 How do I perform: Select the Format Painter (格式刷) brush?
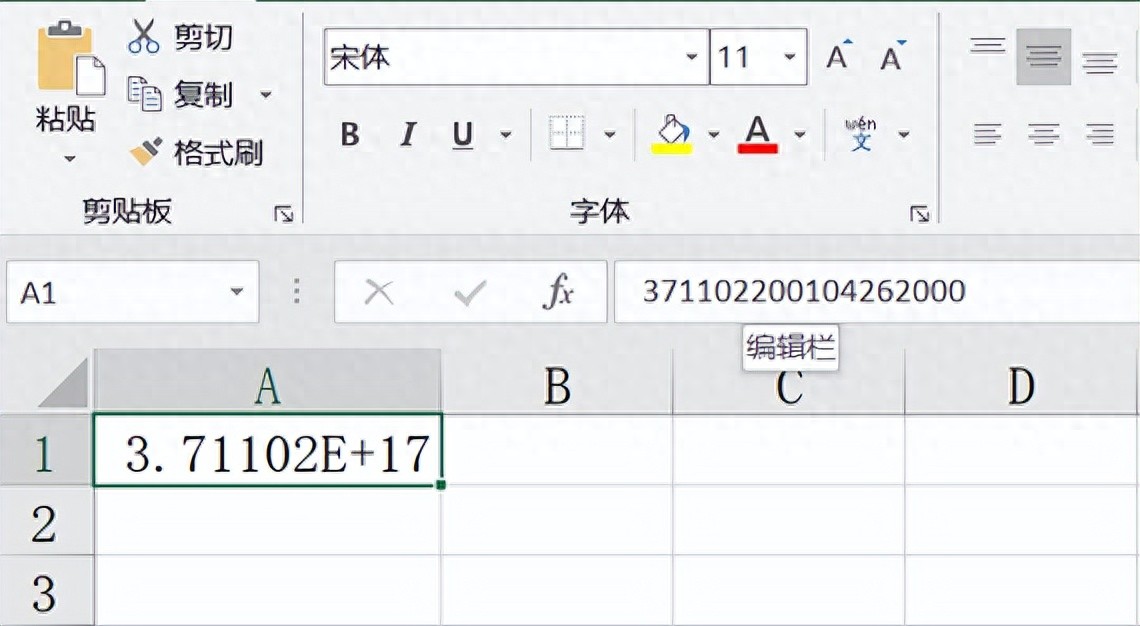point(146,152)
